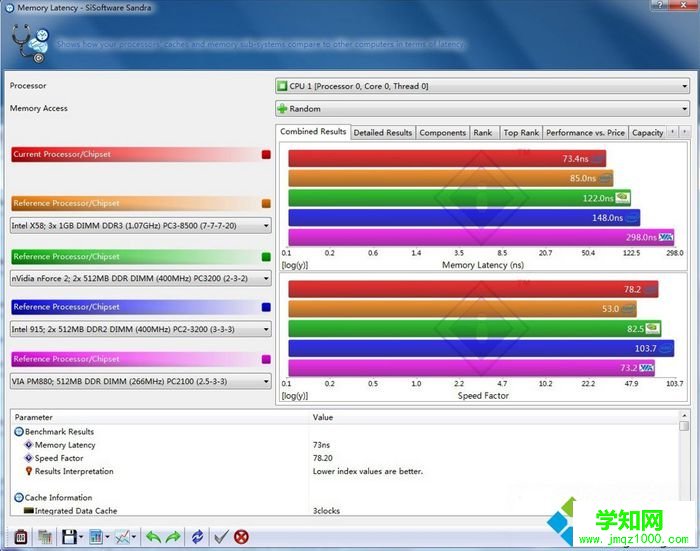Click the green forward arrow icon

click(x=173, y=537)
